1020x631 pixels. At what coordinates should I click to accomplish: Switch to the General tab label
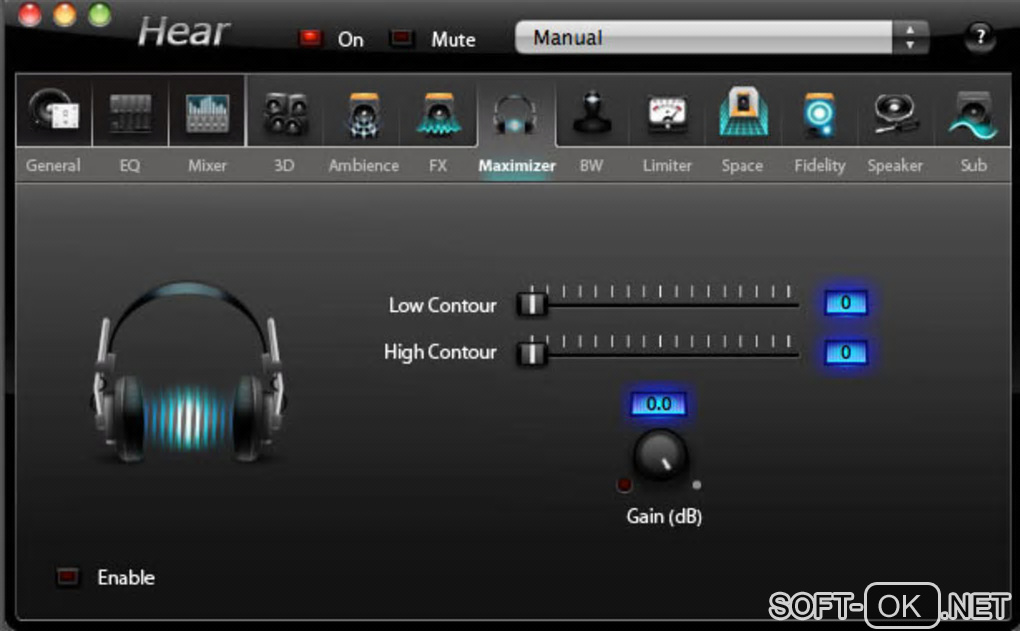click(x=53, y=165)
